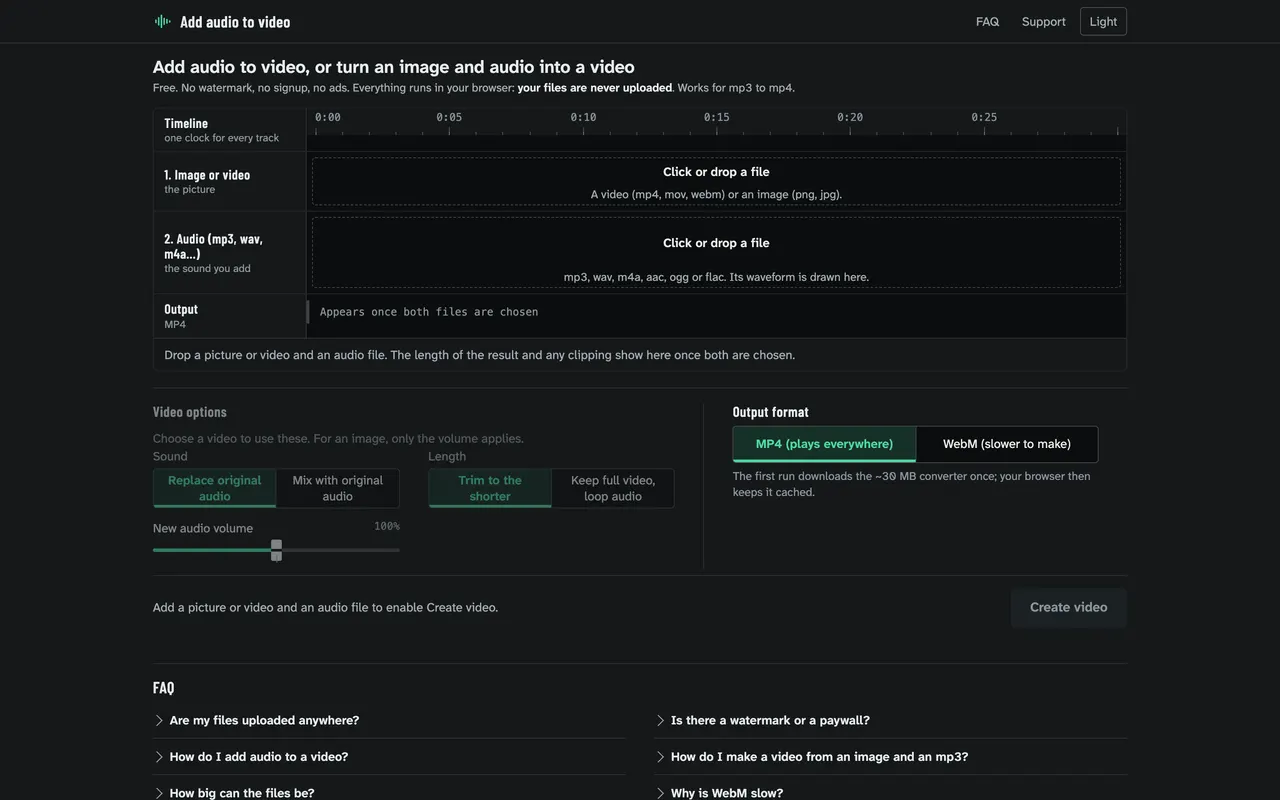Open the FAQ link in header

point(987,21)
